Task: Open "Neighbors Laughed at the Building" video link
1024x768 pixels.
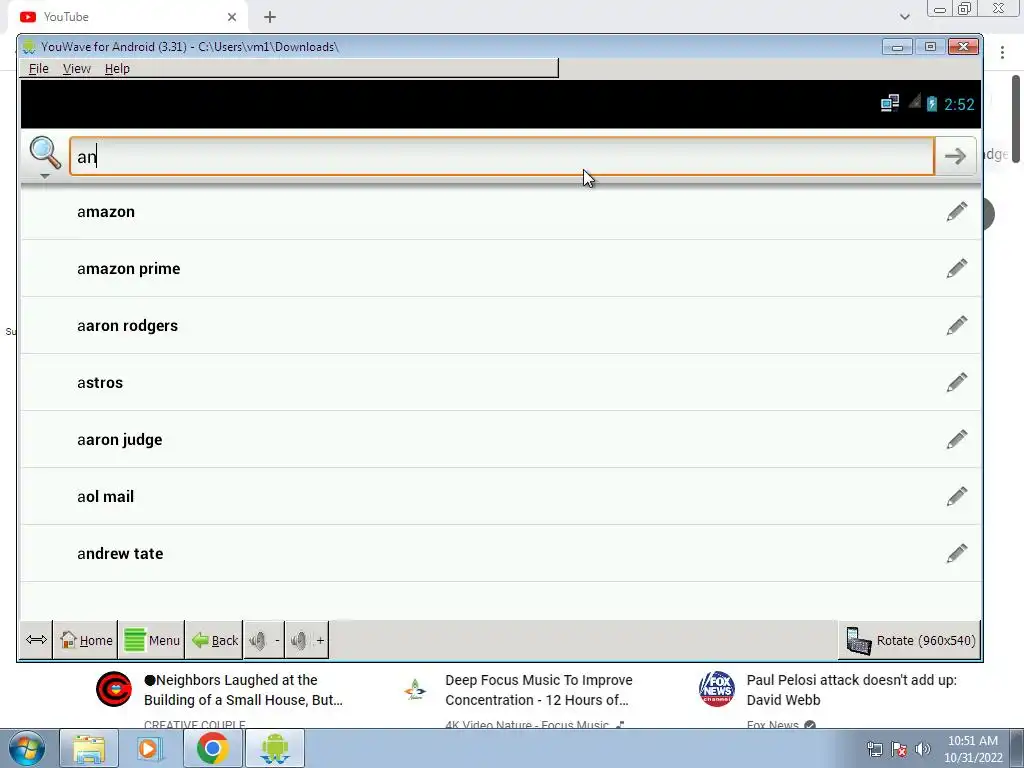Action: pyautogui.click(x=243, y=690)
